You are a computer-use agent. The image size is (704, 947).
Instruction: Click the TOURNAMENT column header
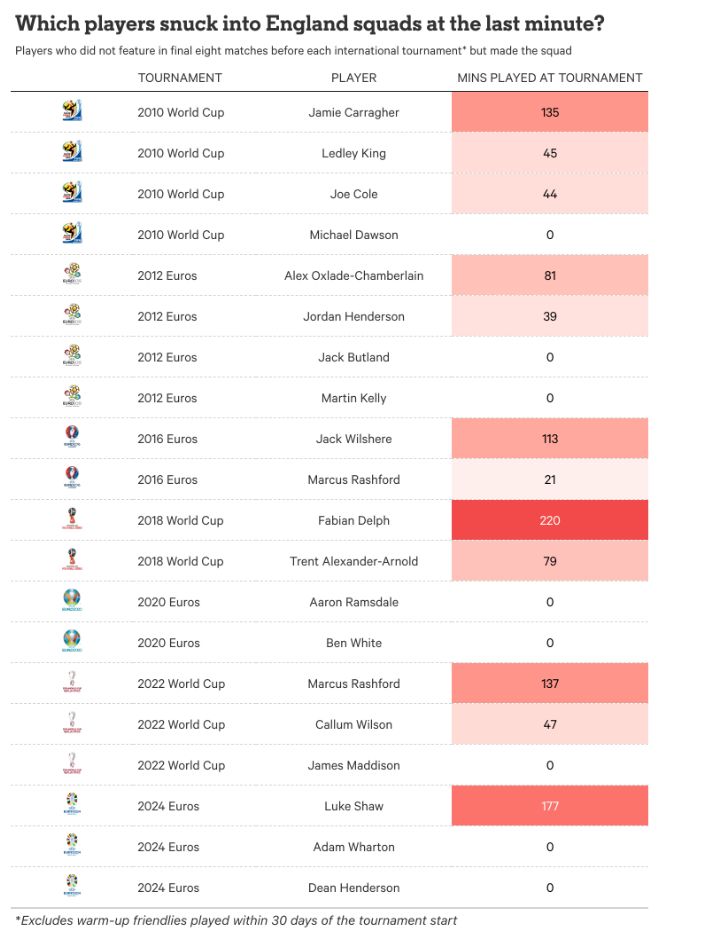pyautogui.click(x=180, y=78)
